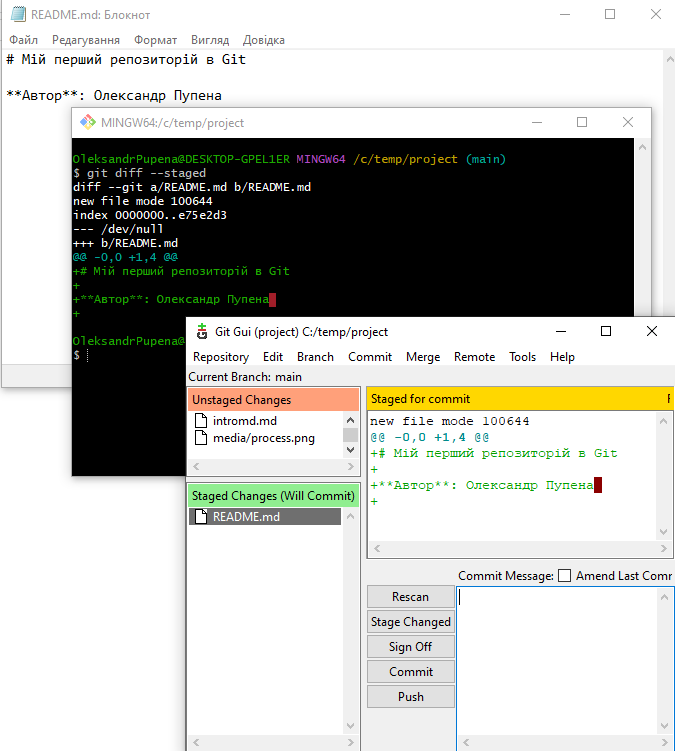Enable Amend Last Commit checkbox
675x751 pixels.
(565, 576)
